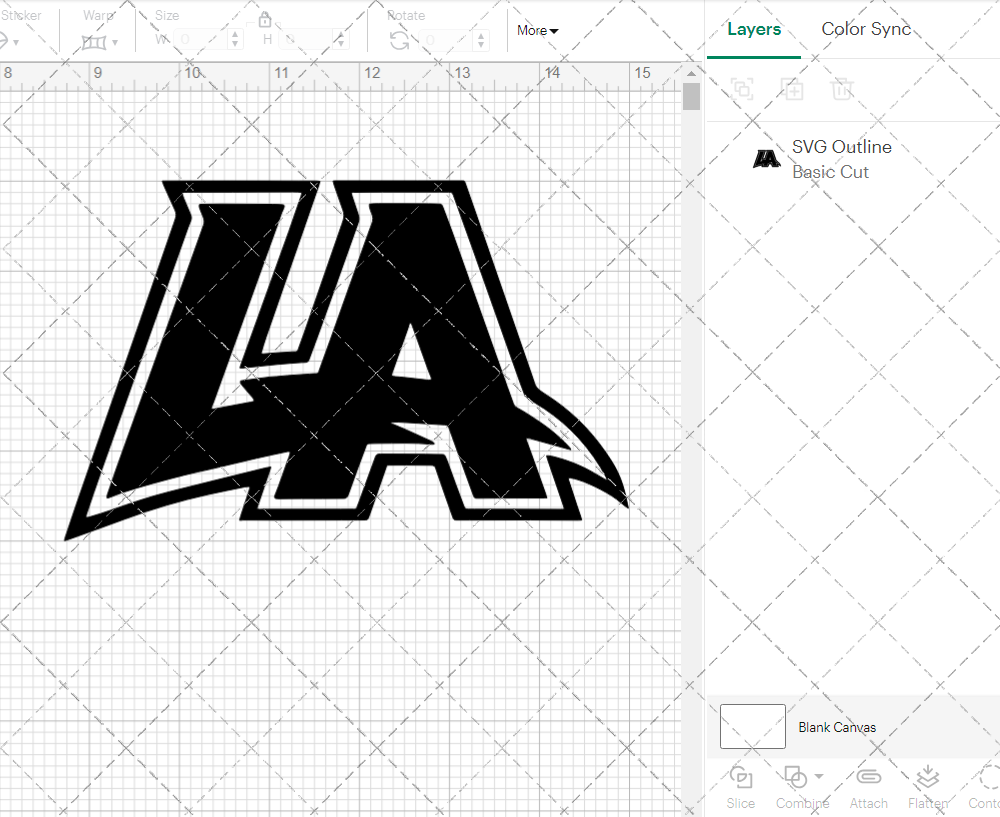Click the group layers icon
Screen dimensions: 1000x817
click(x=742, y=89)
